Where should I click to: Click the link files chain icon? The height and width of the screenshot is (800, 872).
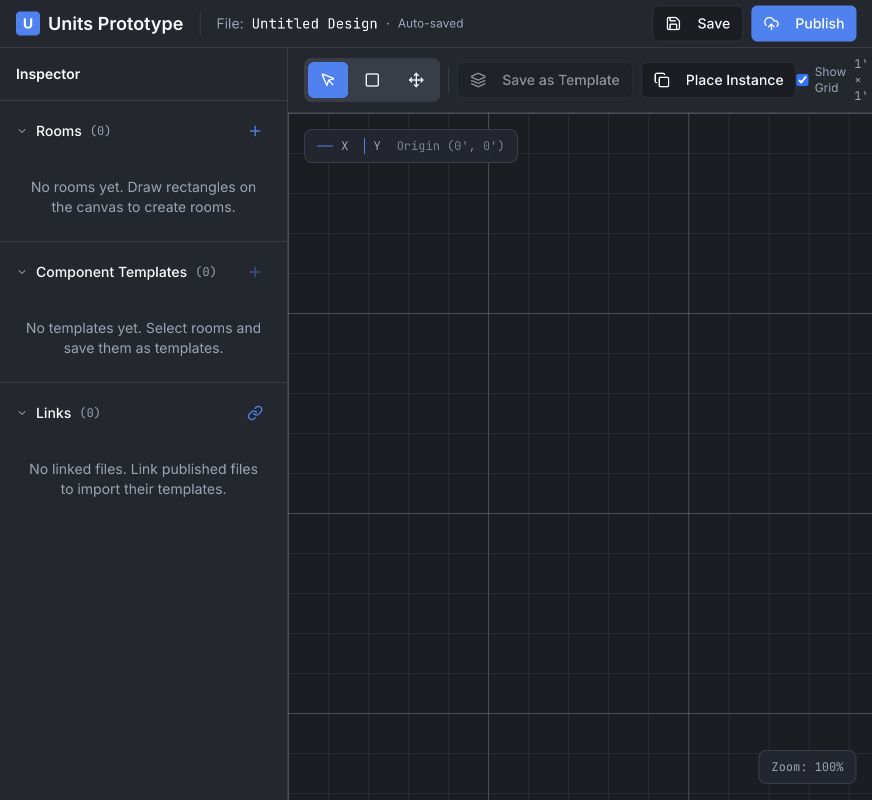tap(255, 413)
